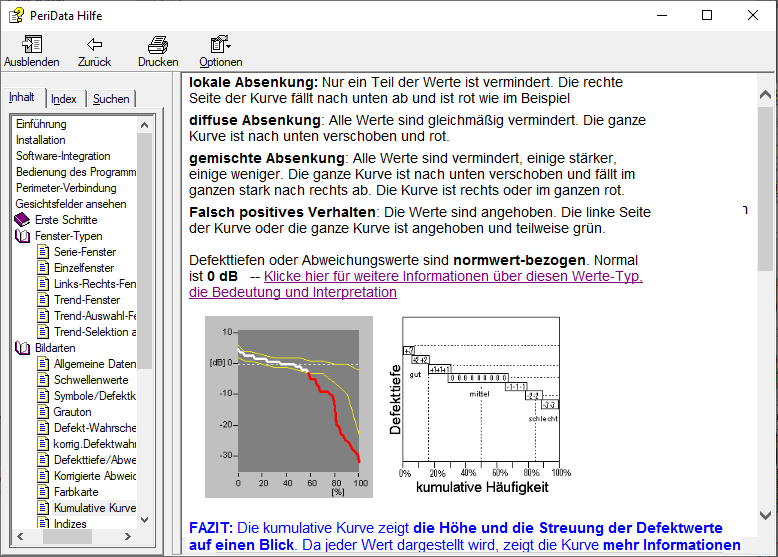This screenshot has width=778, height=557.
Task: Close the PeriData Hilfe window
Action: tap(753, 15)
